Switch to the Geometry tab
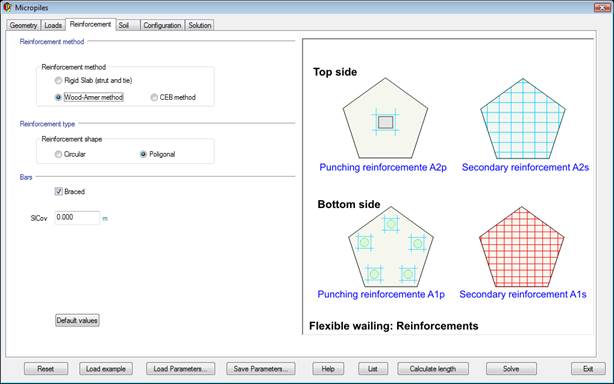Image resolution: width=614 pixels, height=384 pixels. coord(23,25)
